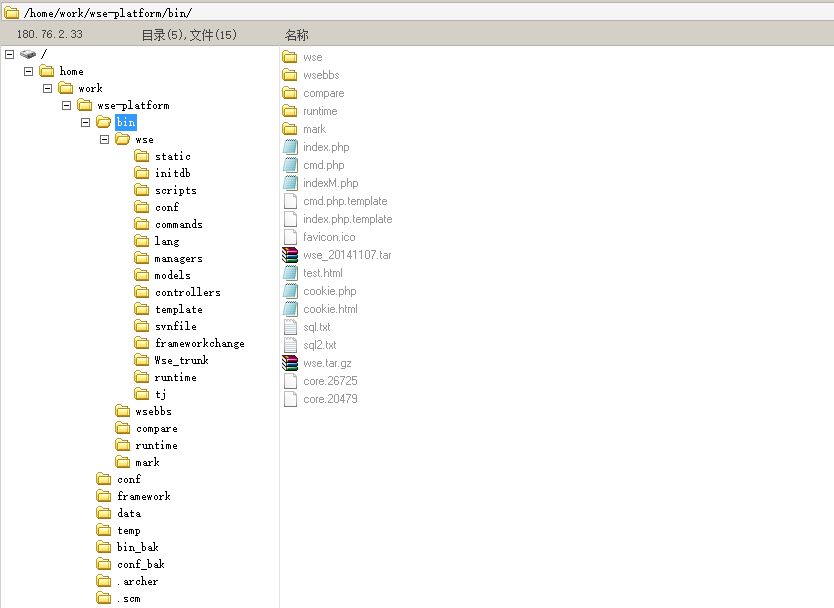The width and height of the screenshot is (834, 608).
Task: Click the wse folder icon in file list
Action: pyautogui.click(x=290, y=57)
